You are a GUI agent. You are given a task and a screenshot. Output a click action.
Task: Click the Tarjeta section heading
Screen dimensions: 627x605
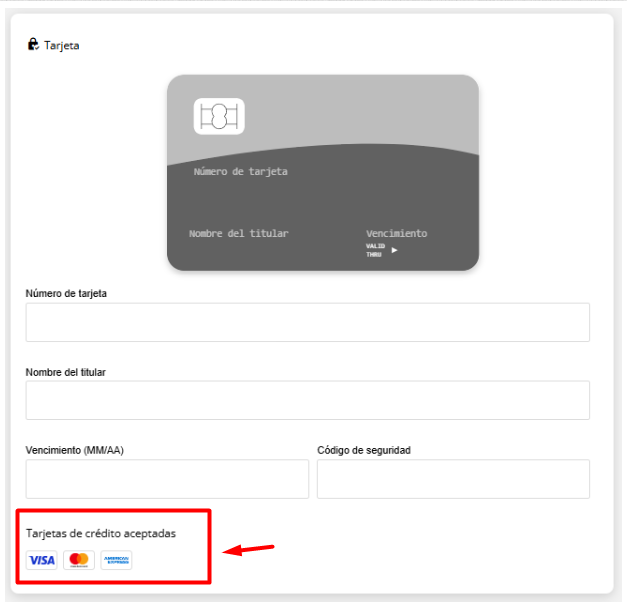tap(61, 46)
